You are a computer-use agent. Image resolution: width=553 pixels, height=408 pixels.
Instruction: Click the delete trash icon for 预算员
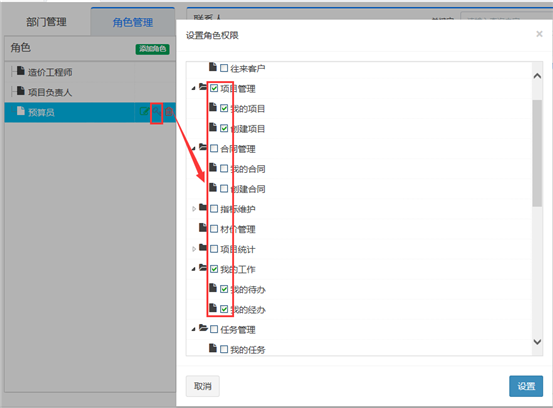(x=169, y=112)
